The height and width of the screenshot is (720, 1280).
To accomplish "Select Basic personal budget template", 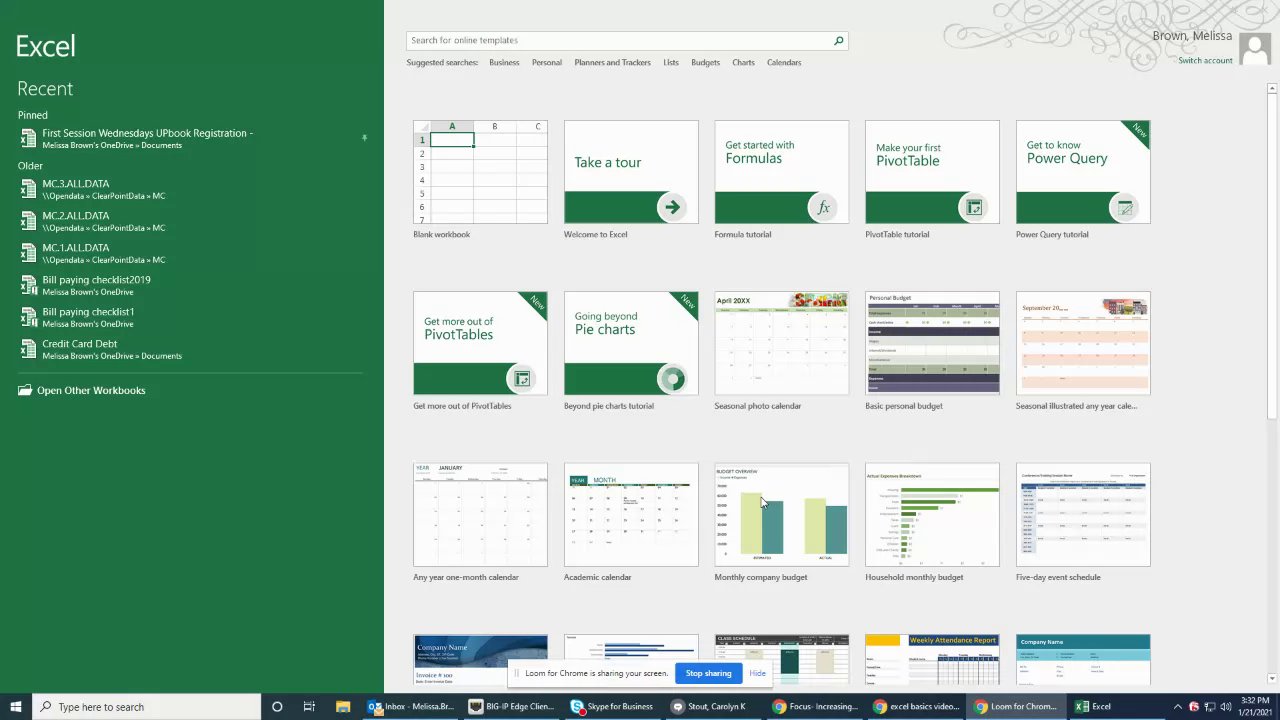I will tap(932, 343).
